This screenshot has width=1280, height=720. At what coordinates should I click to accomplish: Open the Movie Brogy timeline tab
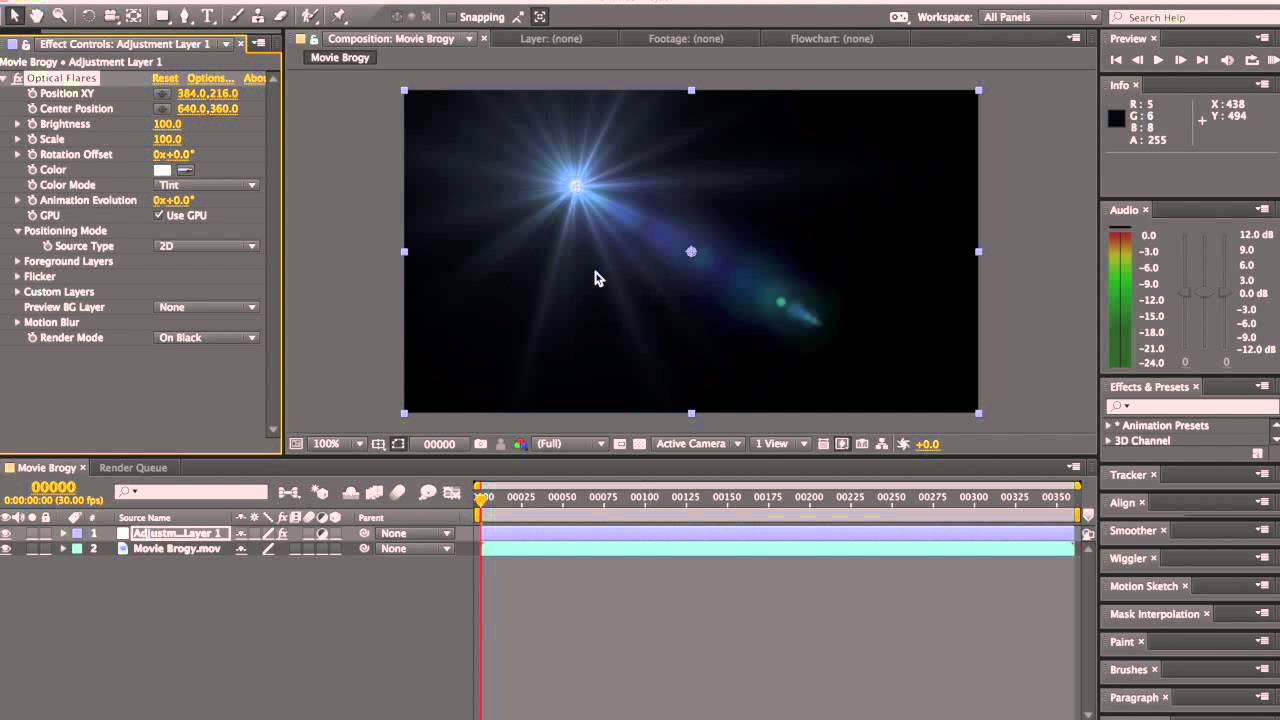click(x=47, y=468)
